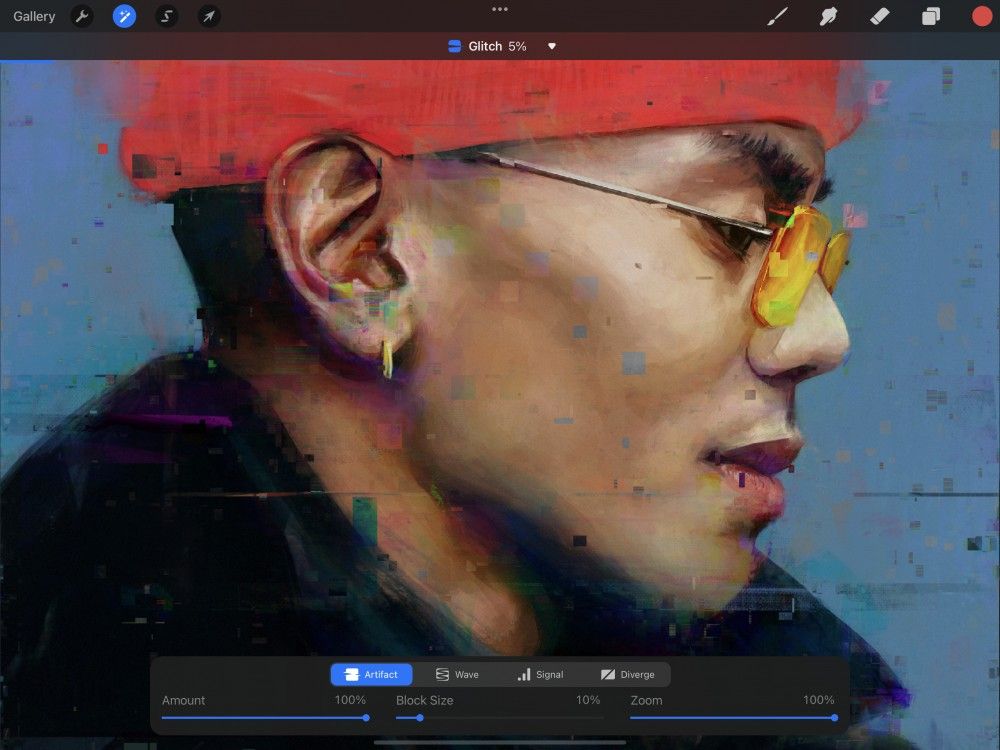The width and height of the screenshot is (1000, 750).
Task: Select the Artifact glitch mode
Action: click(x=371, y=674)
